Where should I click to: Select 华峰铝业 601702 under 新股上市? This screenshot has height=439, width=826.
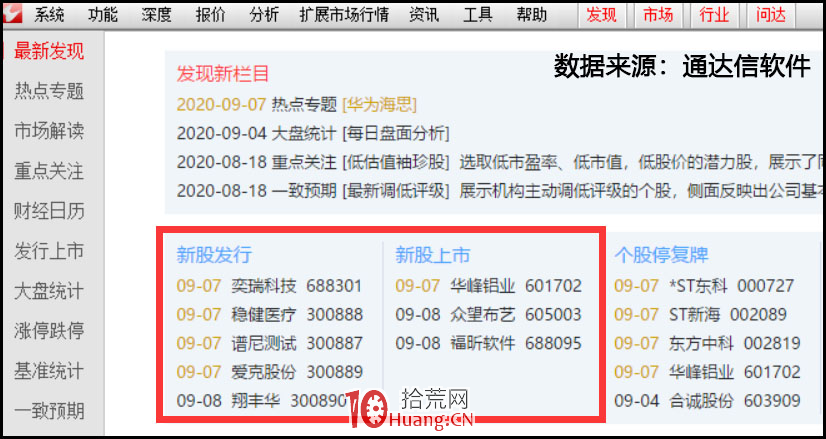pos(488,286)
